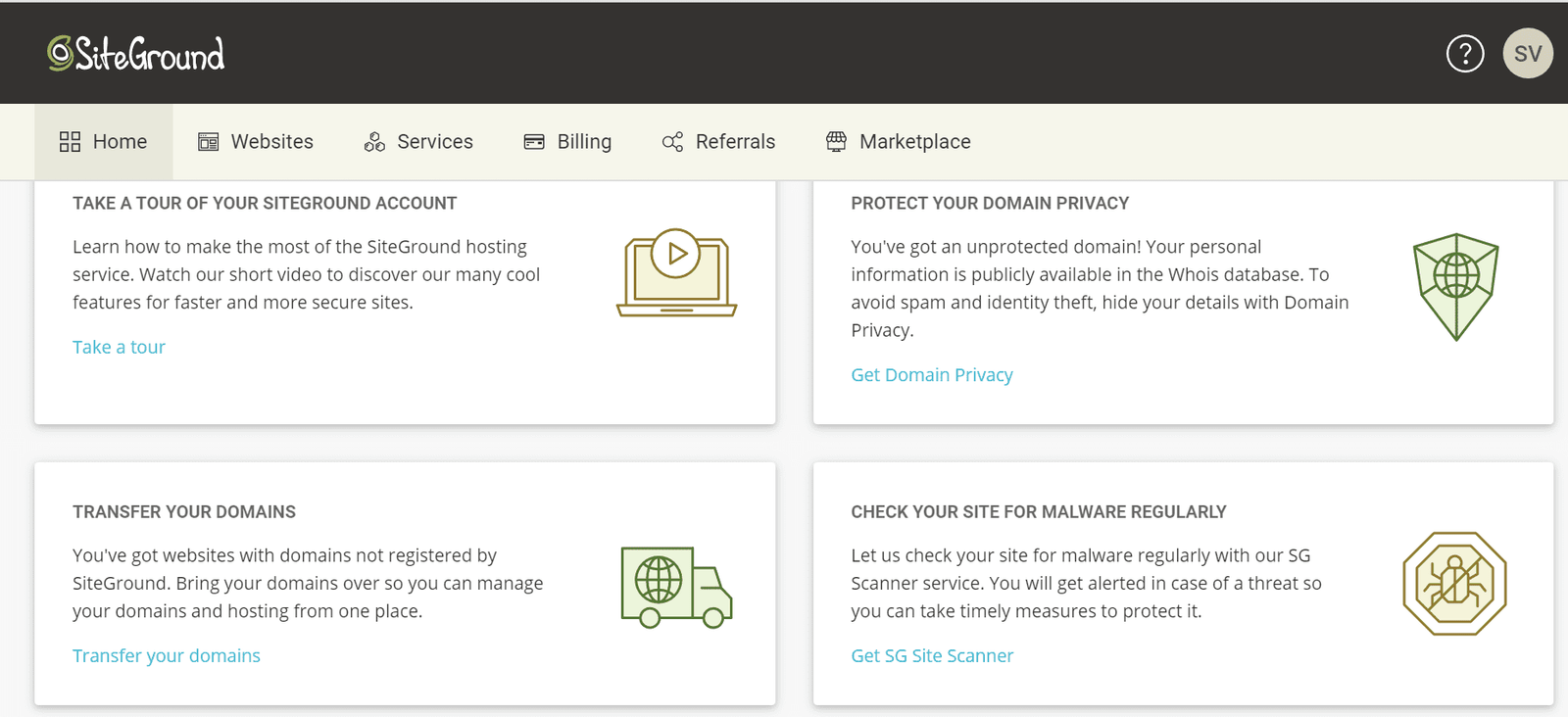Image resolution: width=1568 pixels, height=717 pixels.
Task: Open the Get SG Site Scanner link
Action: 932,655
